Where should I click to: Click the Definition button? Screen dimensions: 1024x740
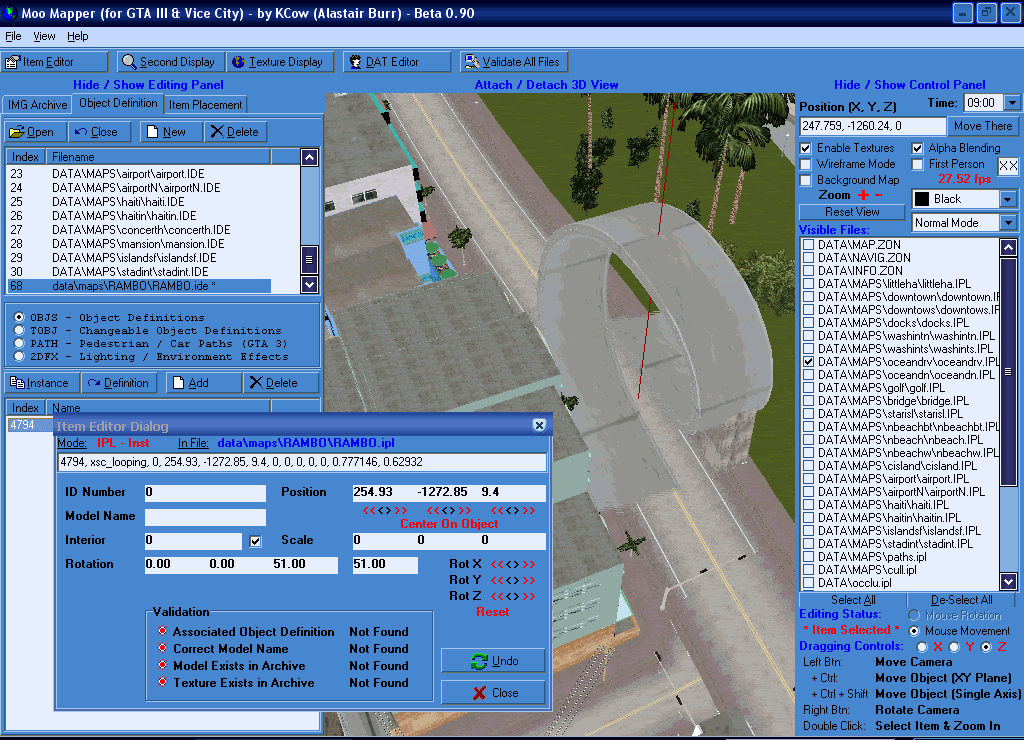click(x=120, y=383)
